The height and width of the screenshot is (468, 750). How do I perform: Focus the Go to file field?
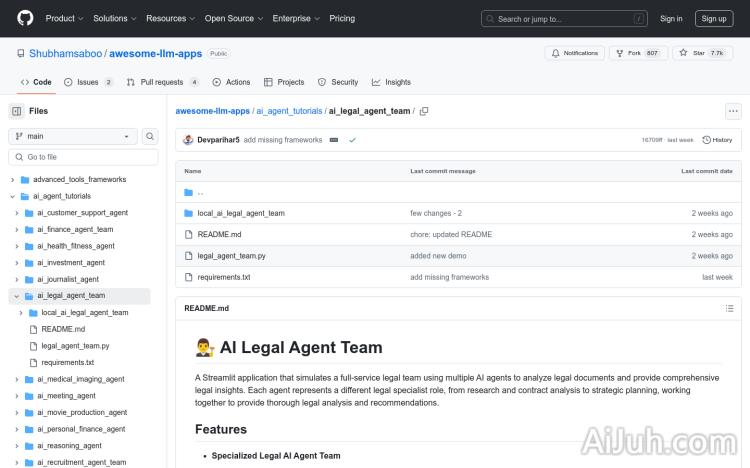click(83, 157)
